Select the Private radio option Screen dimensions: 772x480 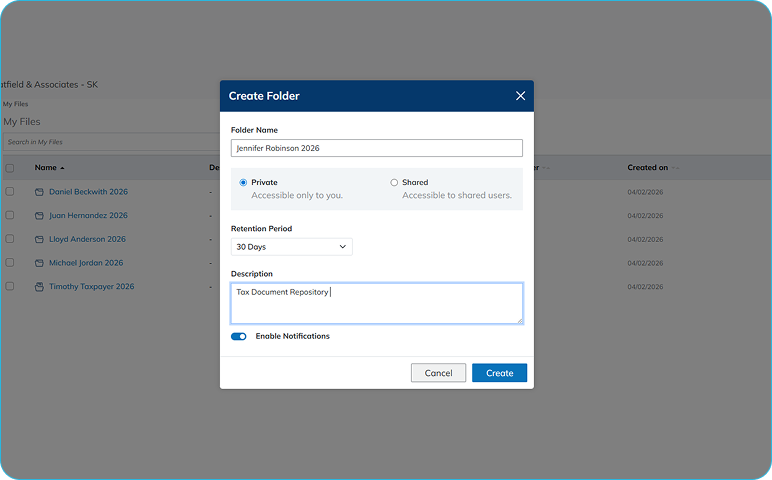click(x=243, y=183)
